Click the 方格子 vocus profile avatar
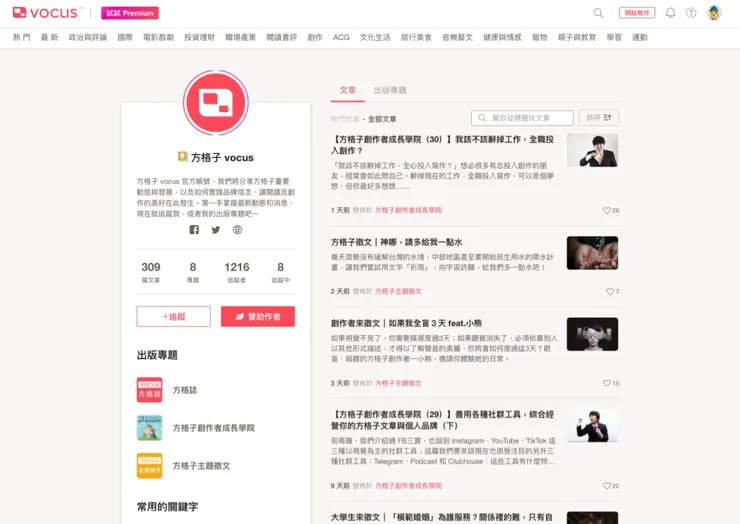Screen dimensions: 740x524 coord(216,102)
